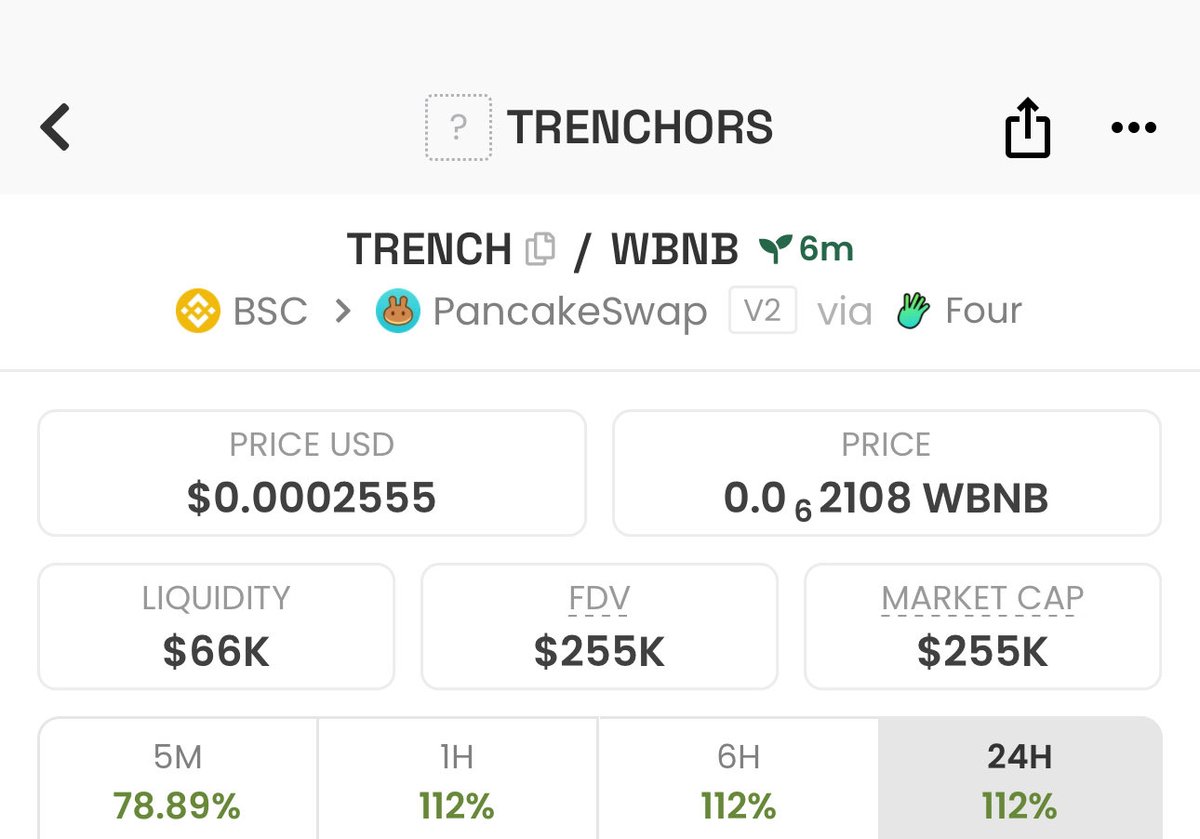Open the share sheet icon

[x=1027, y=129]
